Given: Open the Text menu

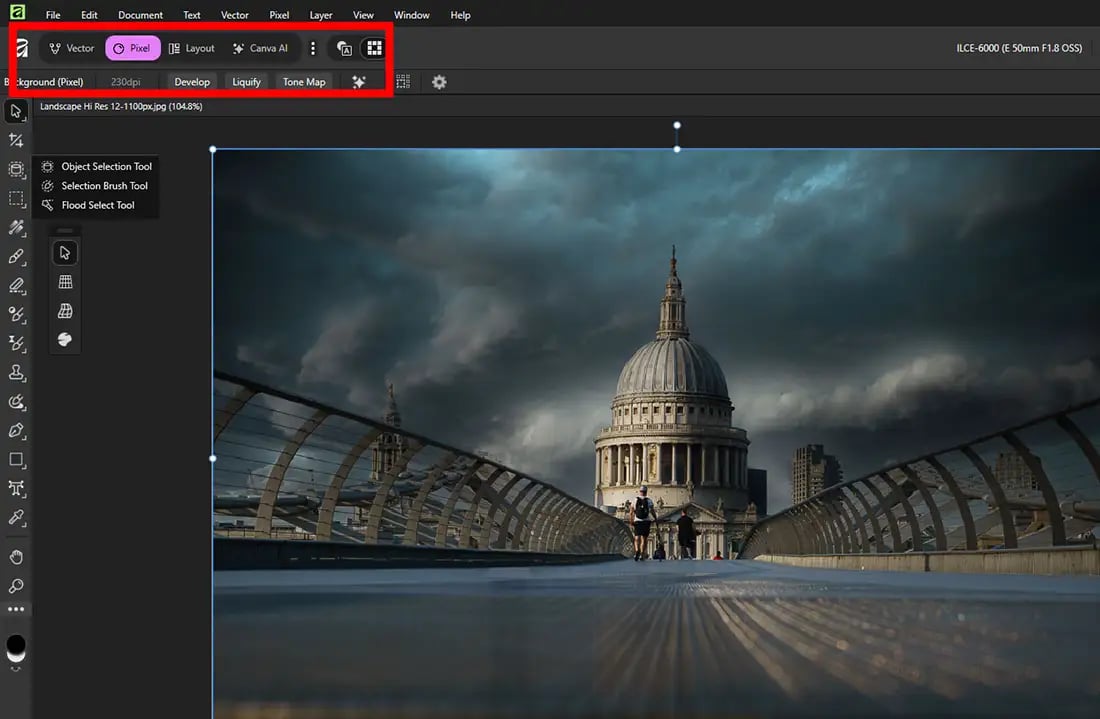Looking at the screenshot, I should [x=192, y=15].
